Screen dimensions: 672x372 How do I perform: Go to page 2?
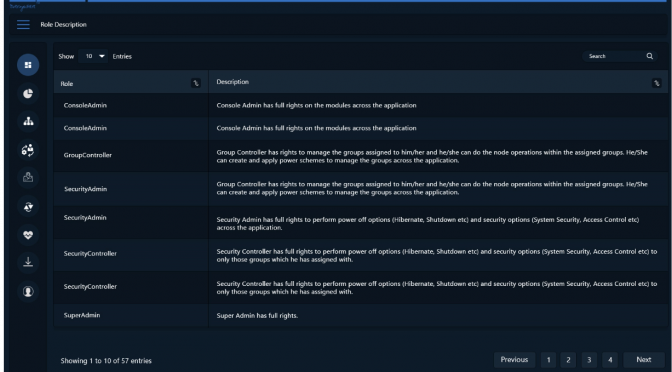pos(568,360)
